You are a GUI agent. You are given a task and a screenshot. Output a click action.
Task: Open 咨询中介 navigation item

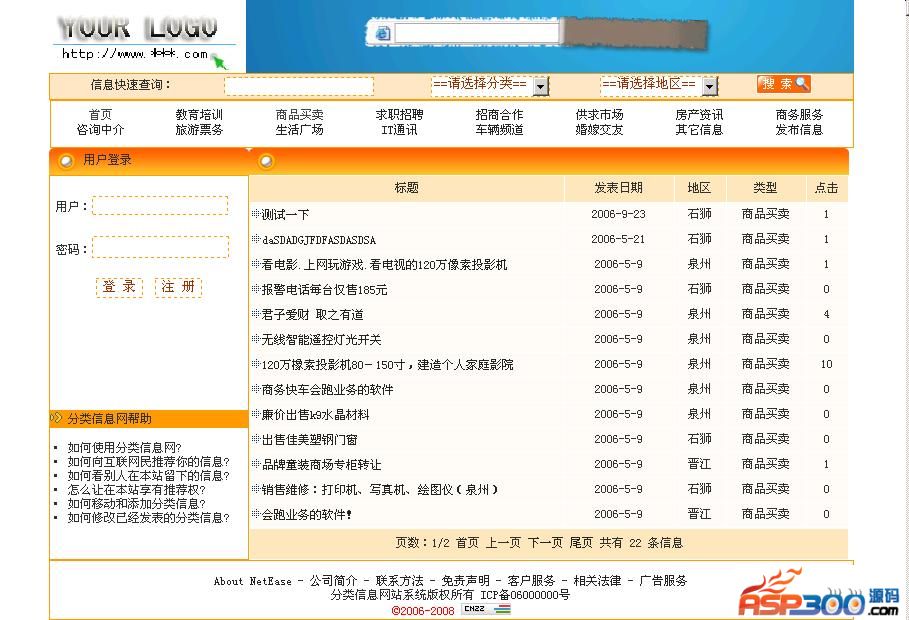click(x=100, y=129)
